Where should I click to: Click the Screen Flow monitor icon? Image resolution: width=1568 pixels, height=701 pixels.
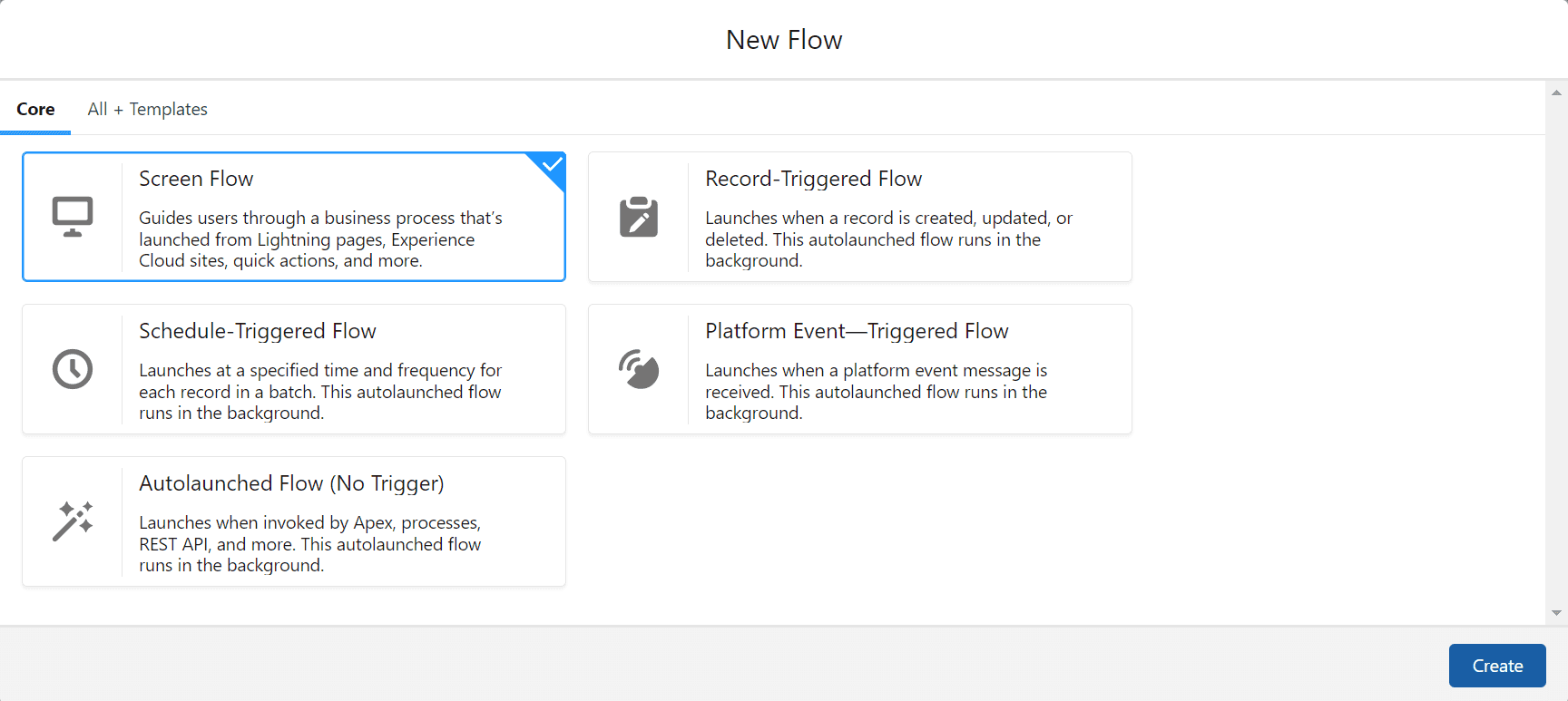pos(73,217)
